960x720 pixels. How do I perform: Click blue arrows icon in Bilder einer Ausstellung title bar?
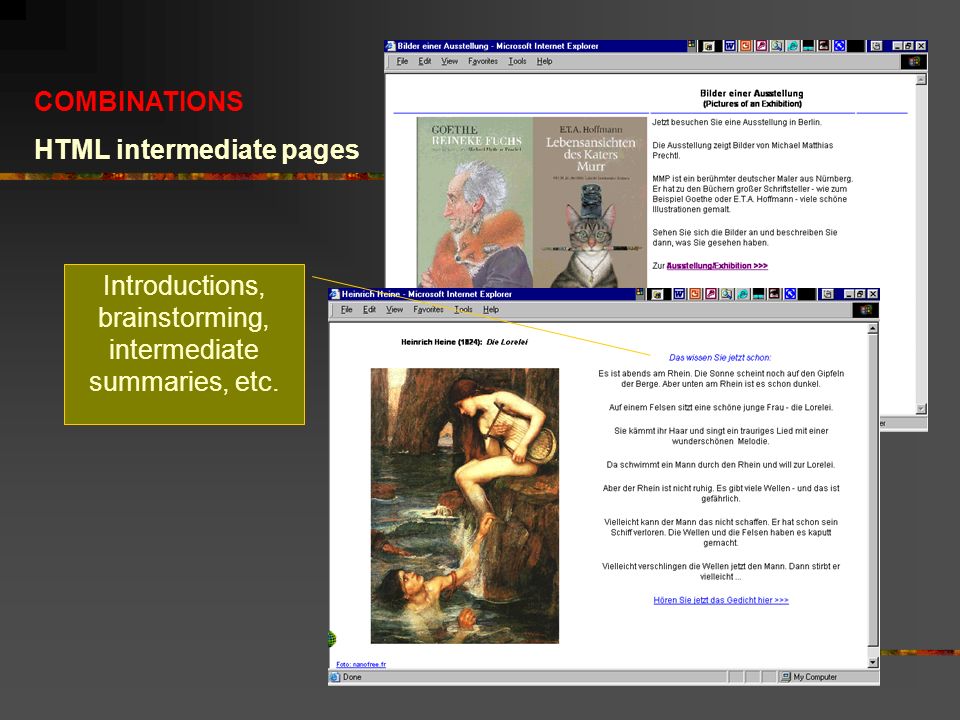click(x=839, y=45)
